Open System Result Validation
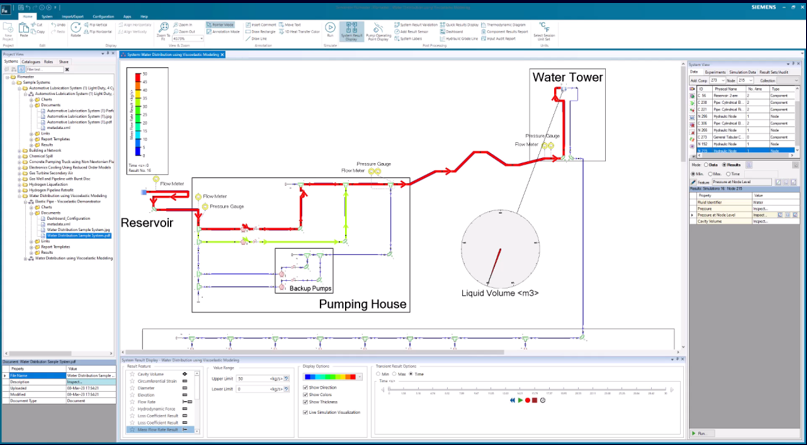The image size is (807, 445). coord(416,25)
